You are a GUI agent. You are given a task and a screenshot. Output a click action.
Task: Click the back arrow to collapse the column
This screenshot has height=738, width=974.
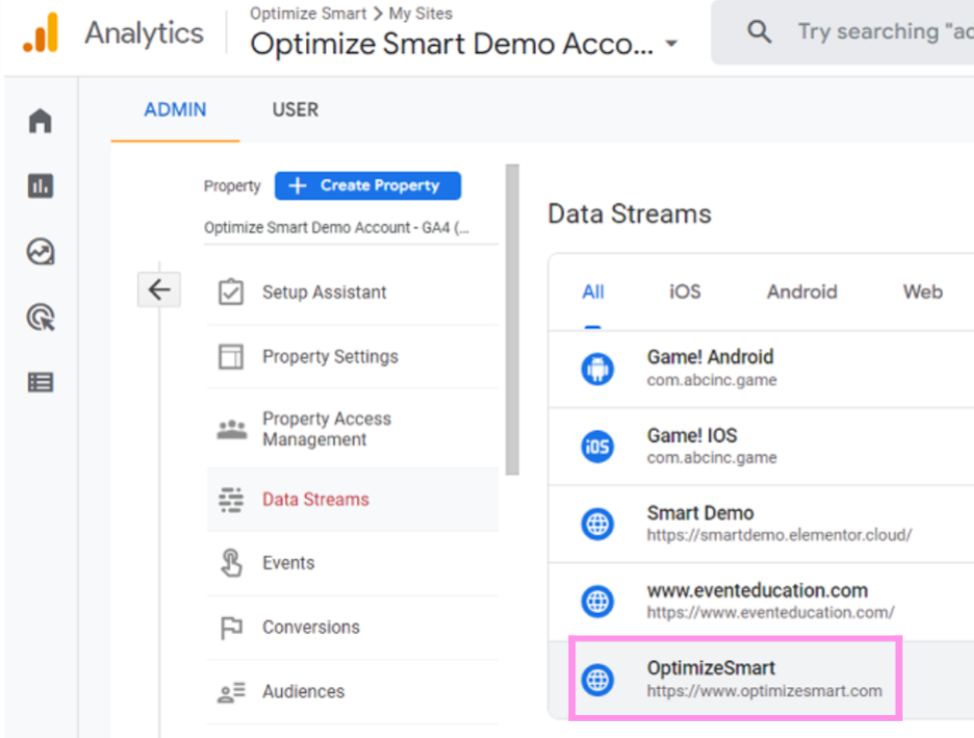point(159,291)
